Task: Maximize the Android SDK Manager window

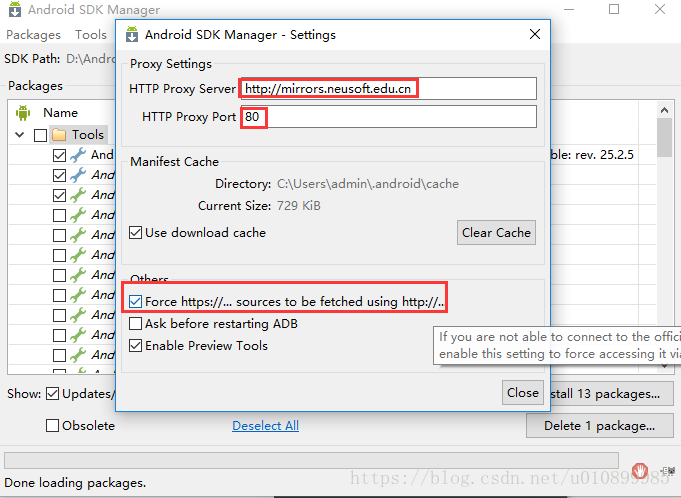Action: 614,9
